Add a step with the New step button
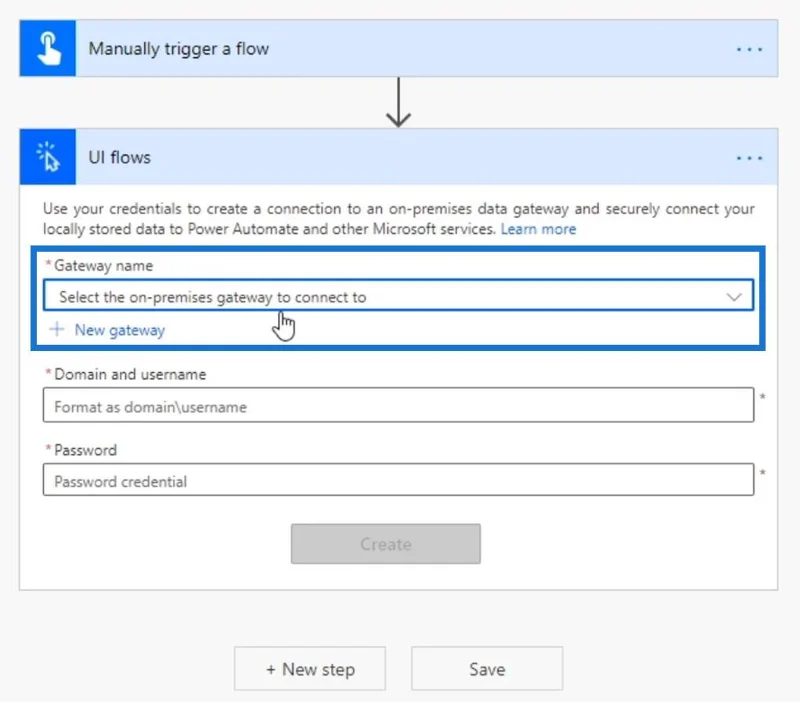 click(310, 669)
